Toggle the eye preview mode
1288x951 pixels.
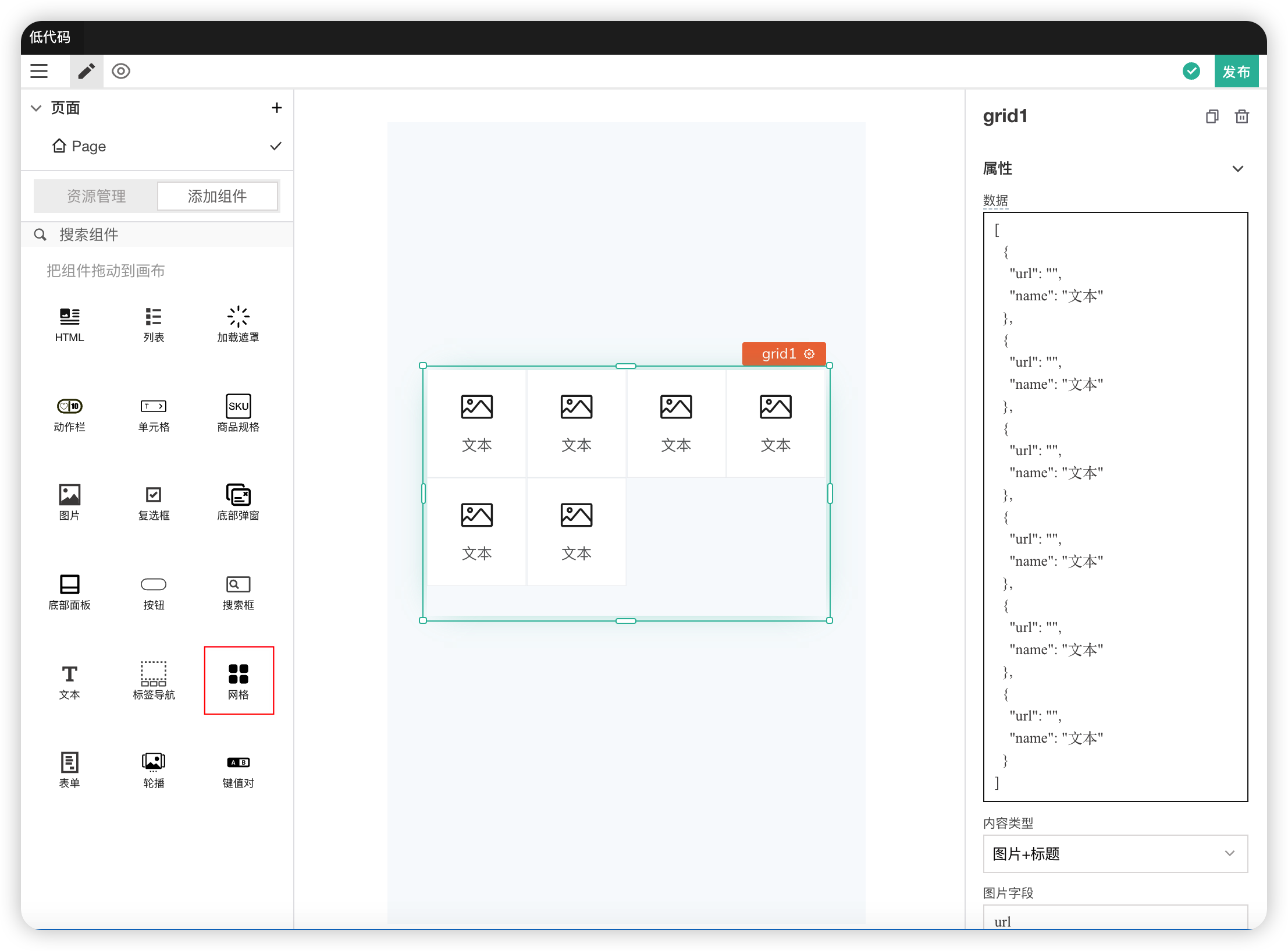point(121,71)
